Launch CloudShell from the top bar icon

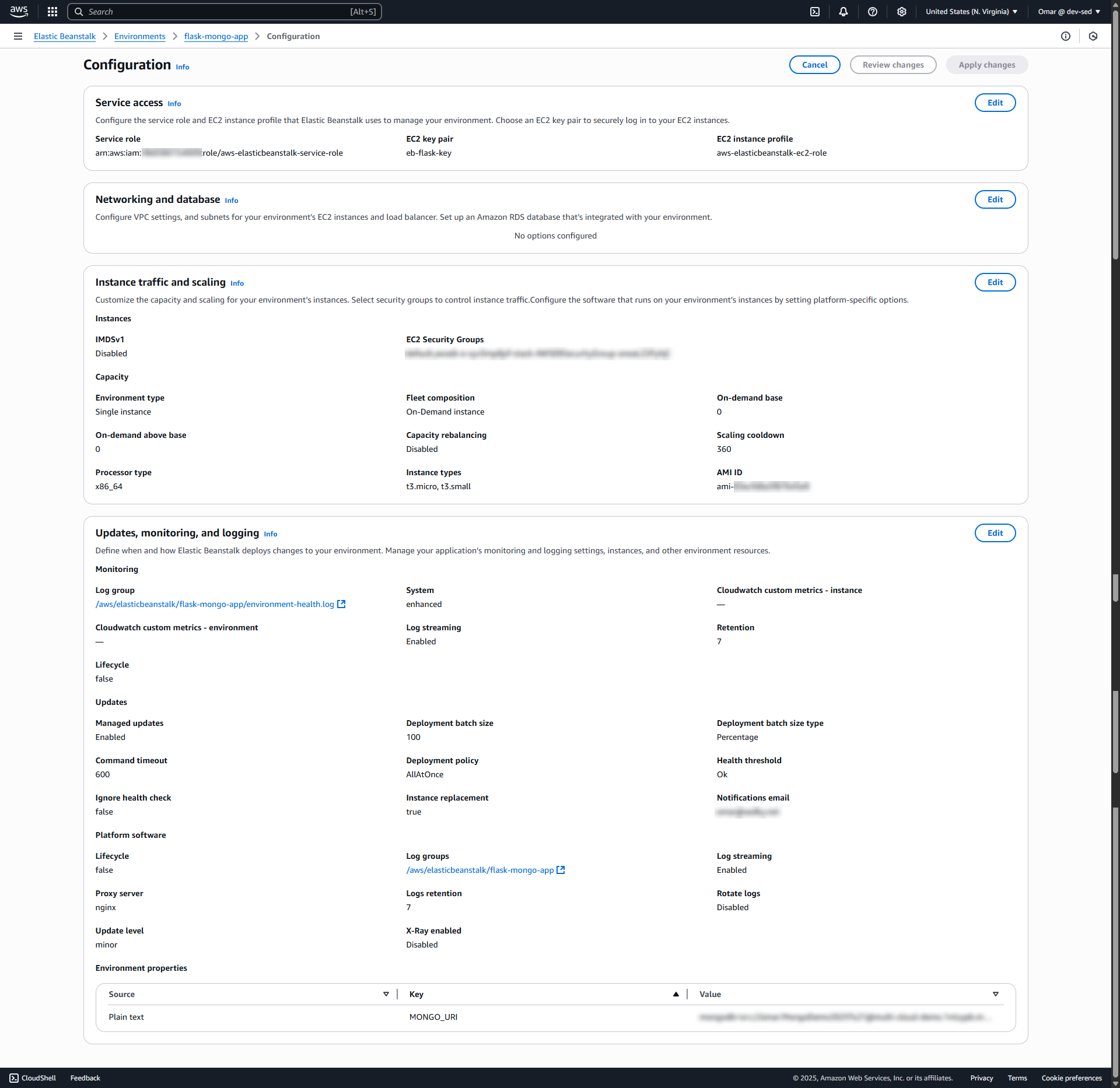[815, 12]
